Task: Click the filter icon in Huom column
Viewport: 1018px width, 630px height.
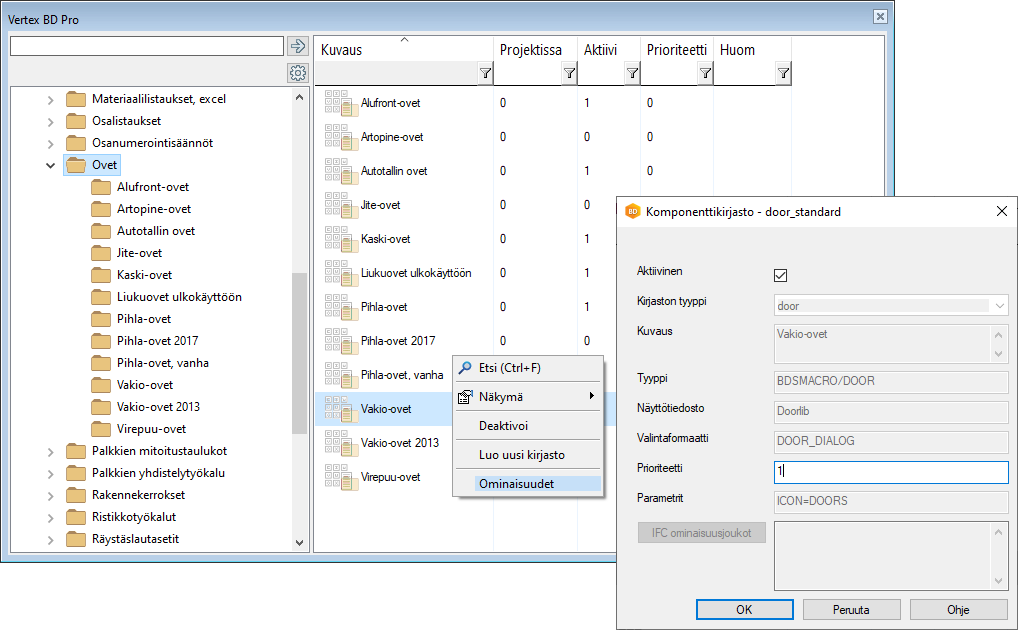Action: tap(783, 73)
